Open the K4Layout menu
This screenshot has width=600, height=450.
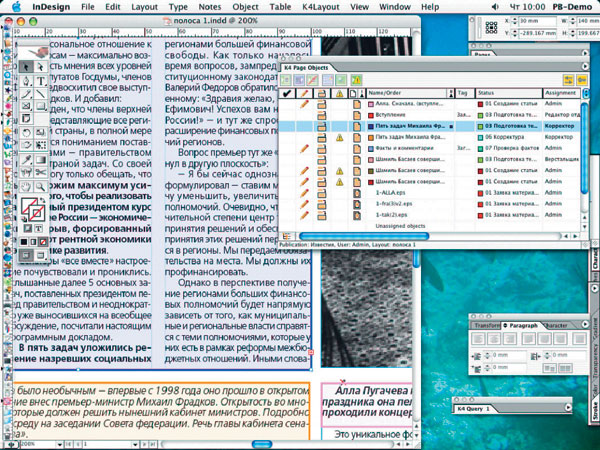pos(321,7)
